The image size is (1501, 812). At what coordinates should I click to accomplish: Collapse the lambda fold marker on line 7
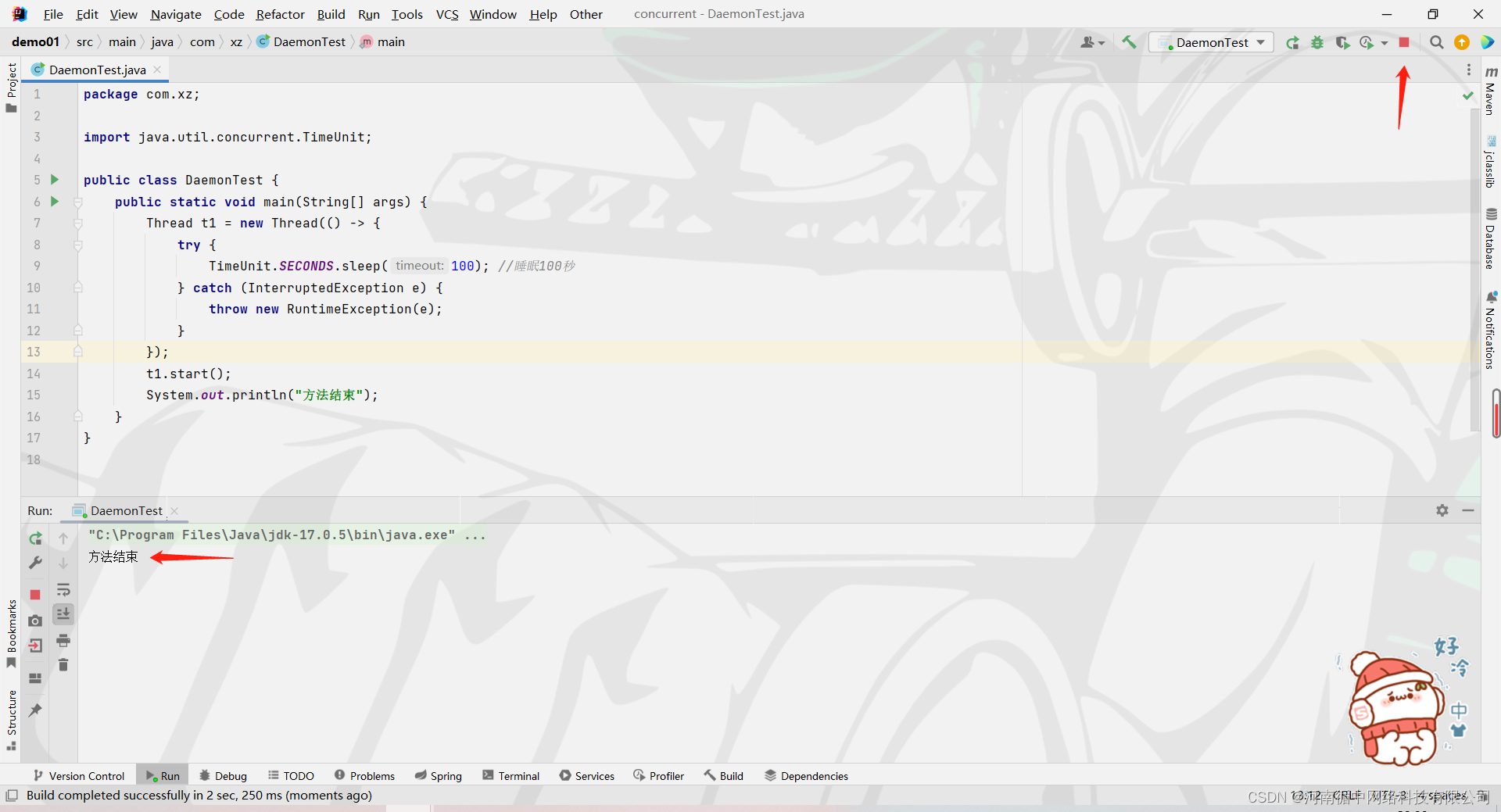(78, 224)
